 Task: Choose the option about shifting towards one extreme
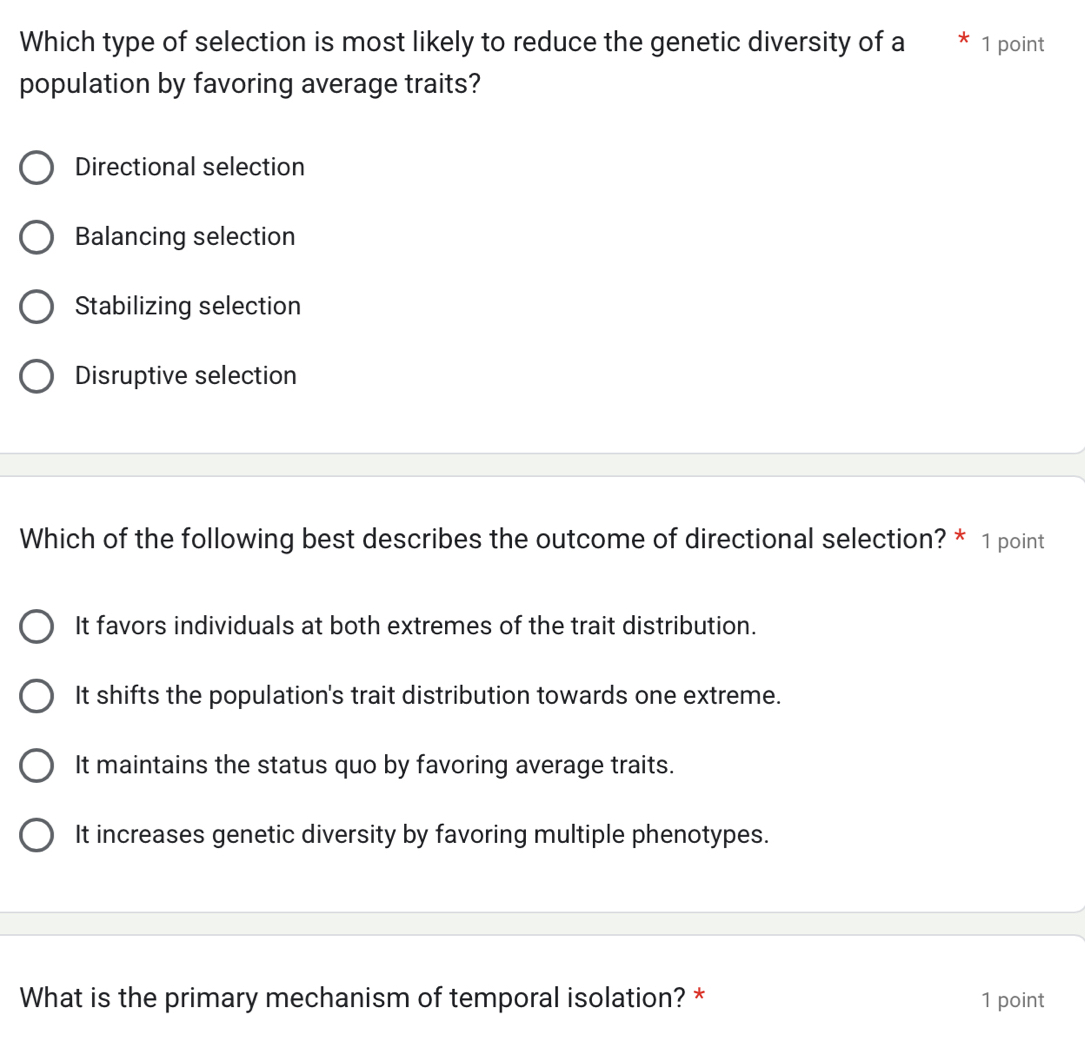37,695
